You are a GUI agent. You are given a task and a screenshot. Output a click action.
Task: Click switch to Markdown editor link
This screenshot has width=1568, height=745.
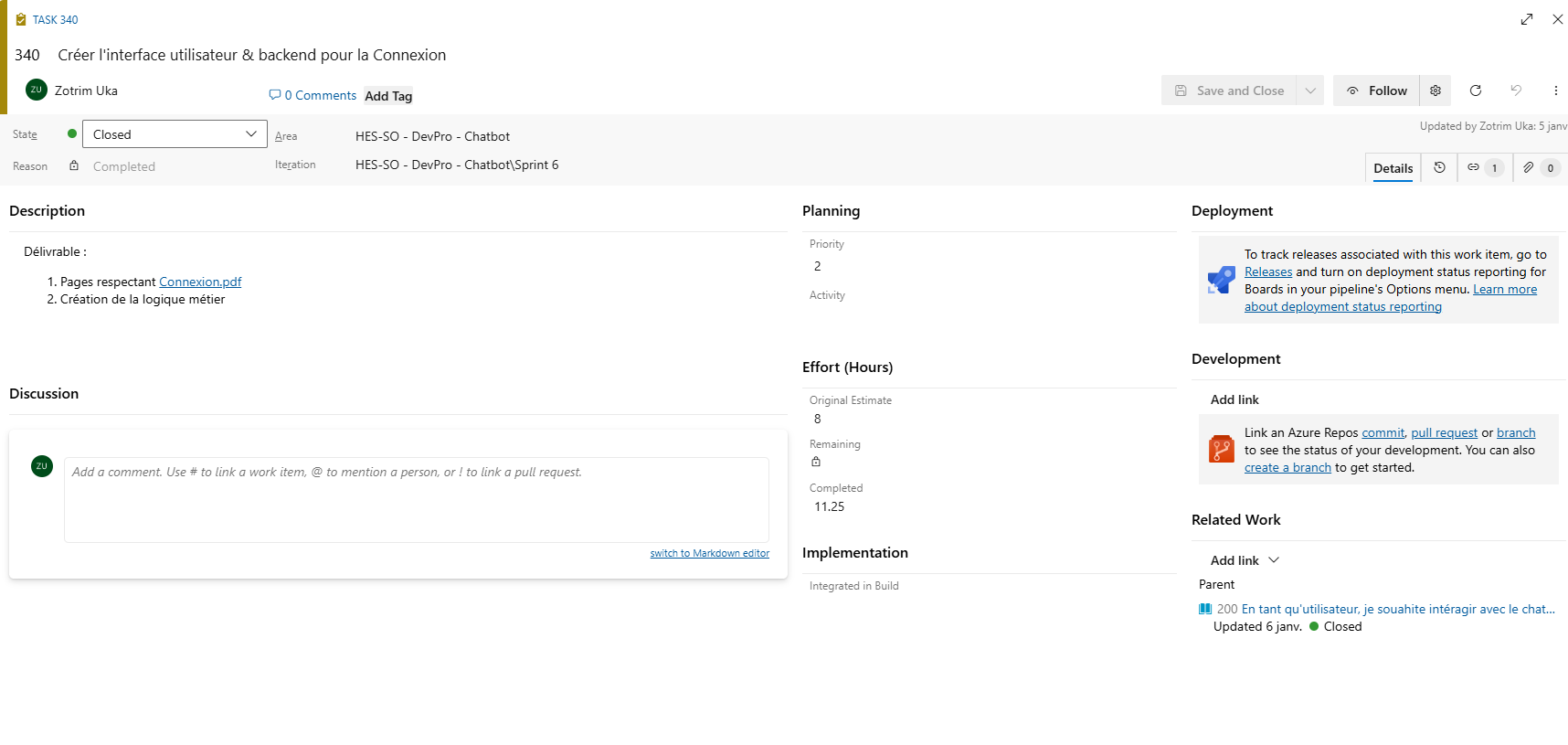(709, 553)
